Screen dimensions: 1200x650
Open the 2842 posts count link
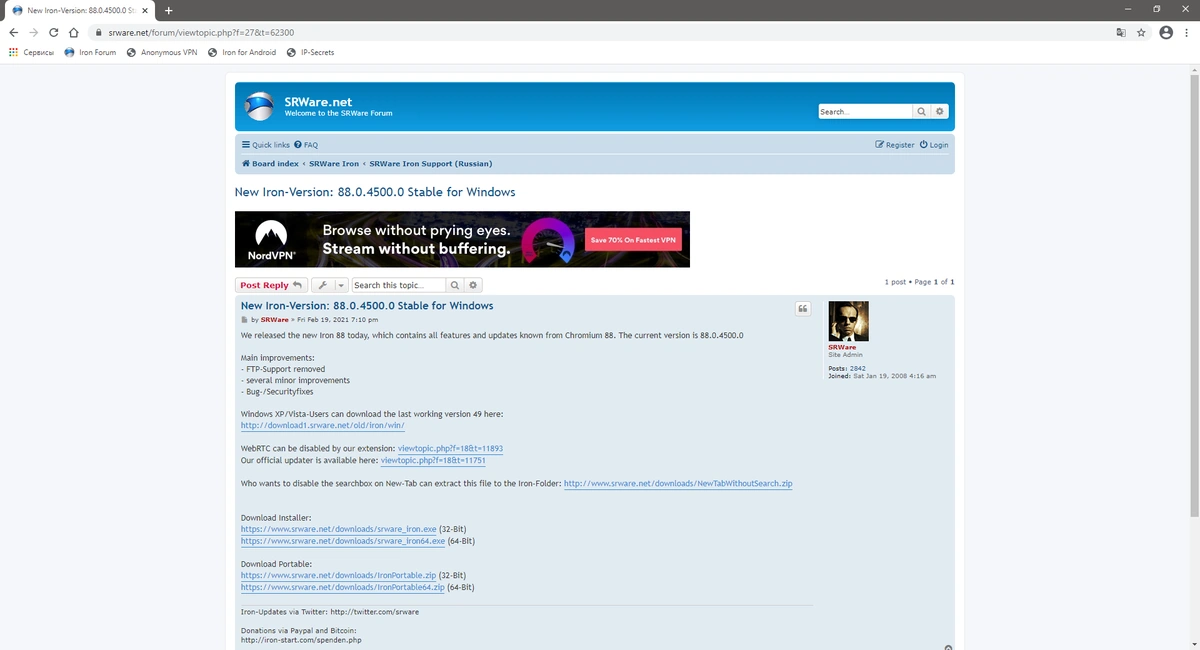tap(857, 369)
